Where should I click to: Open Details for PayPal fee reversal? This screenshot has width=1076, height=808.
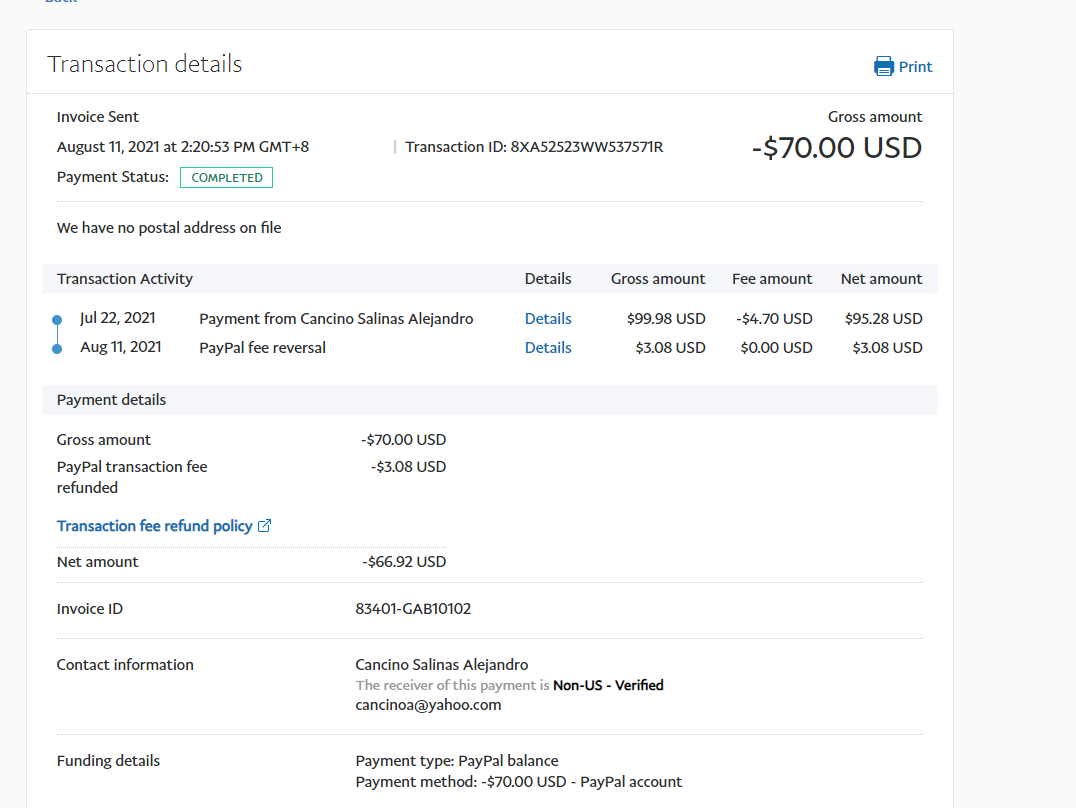[548, 348]
